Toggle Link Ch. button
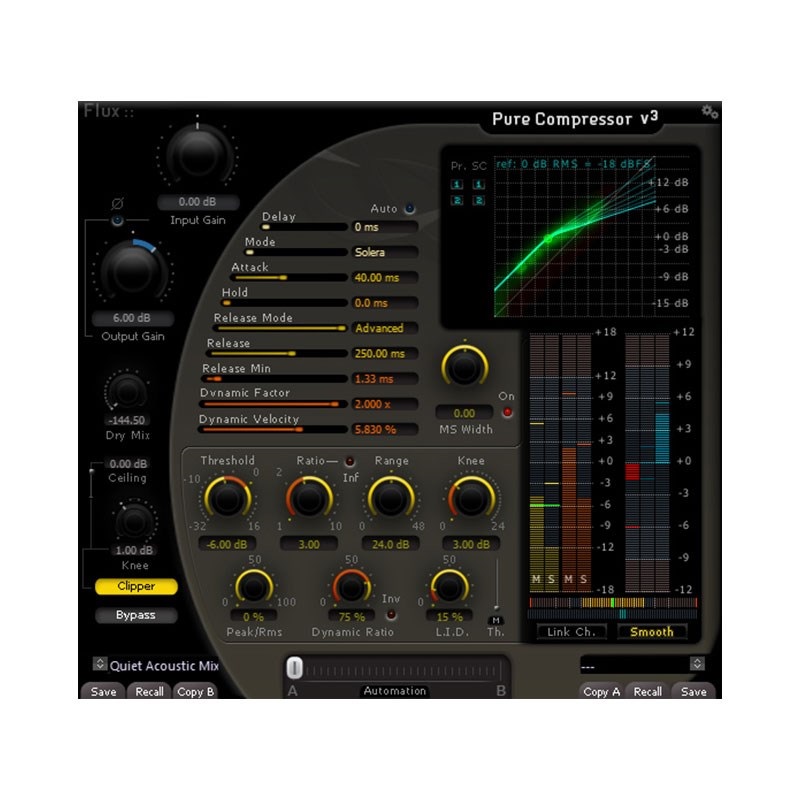800x800 pixels. tap(571, 632)
